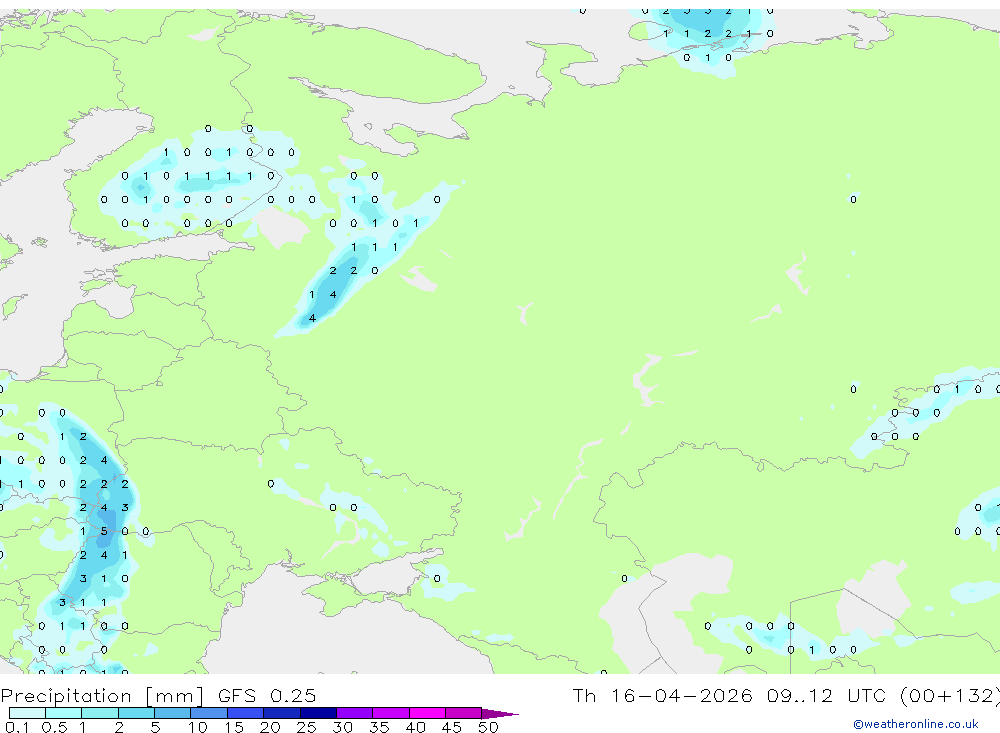Click the 0.1–0.5 mm legend color swatch
Screen dimensions: 1000x733
click(x=27, y=713)
